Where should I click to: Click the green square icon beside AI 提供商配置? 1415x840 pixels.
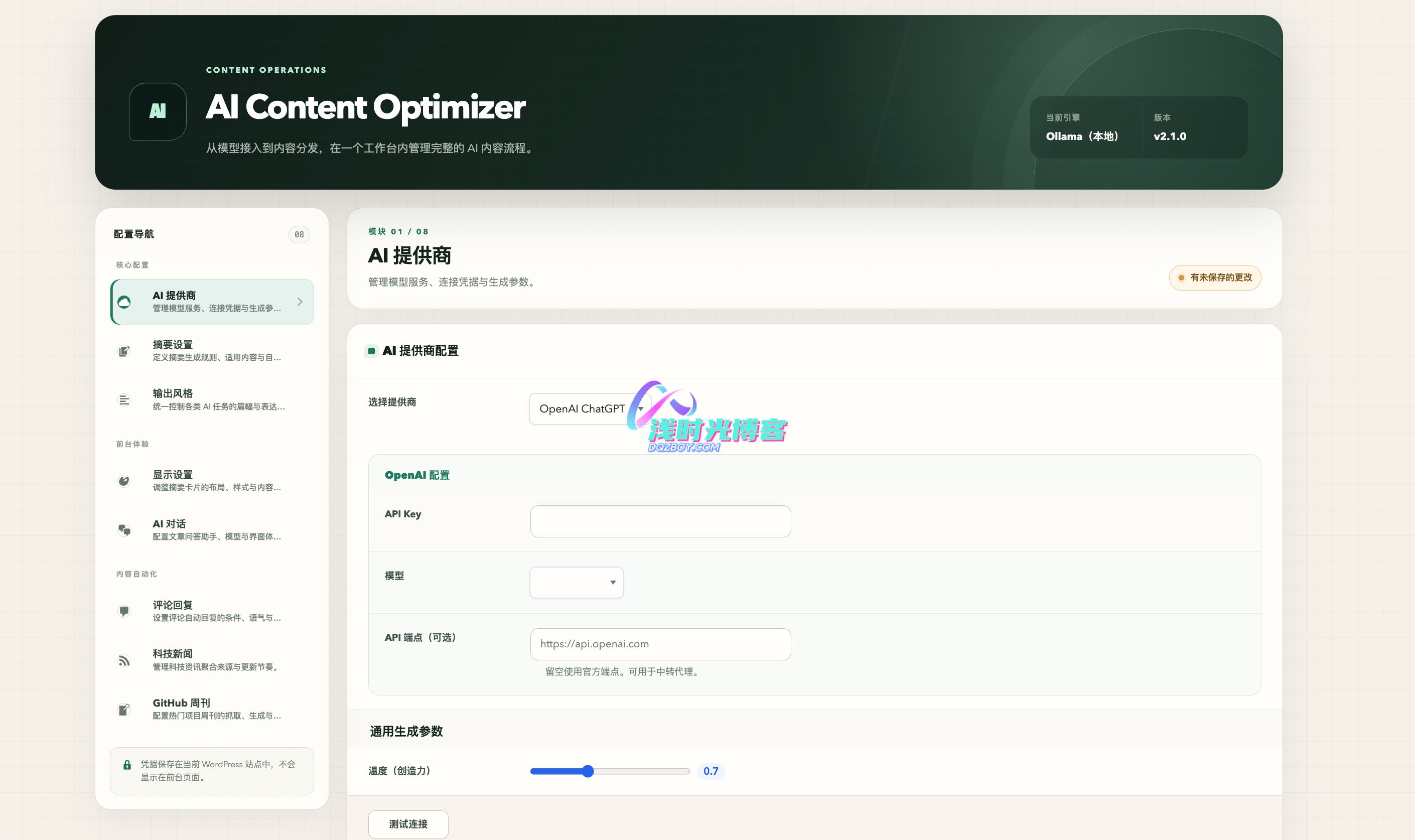click(371, 351)
